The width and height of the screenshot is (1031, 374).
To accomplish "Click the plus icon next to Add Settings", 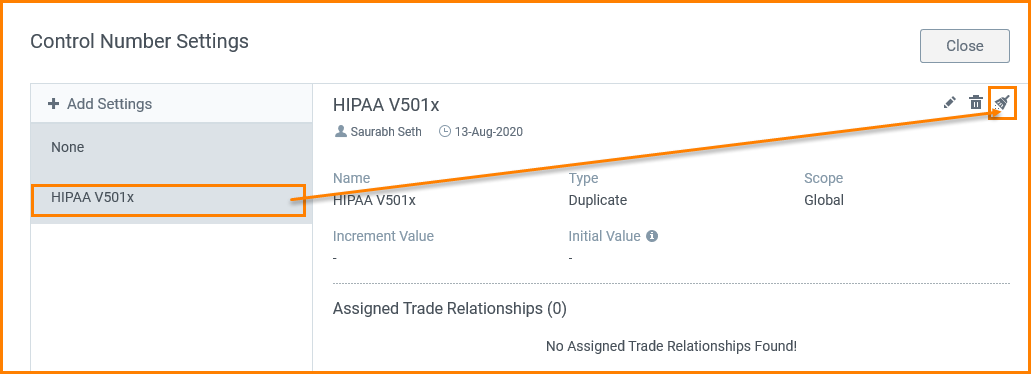I will [x=54, y=104].
